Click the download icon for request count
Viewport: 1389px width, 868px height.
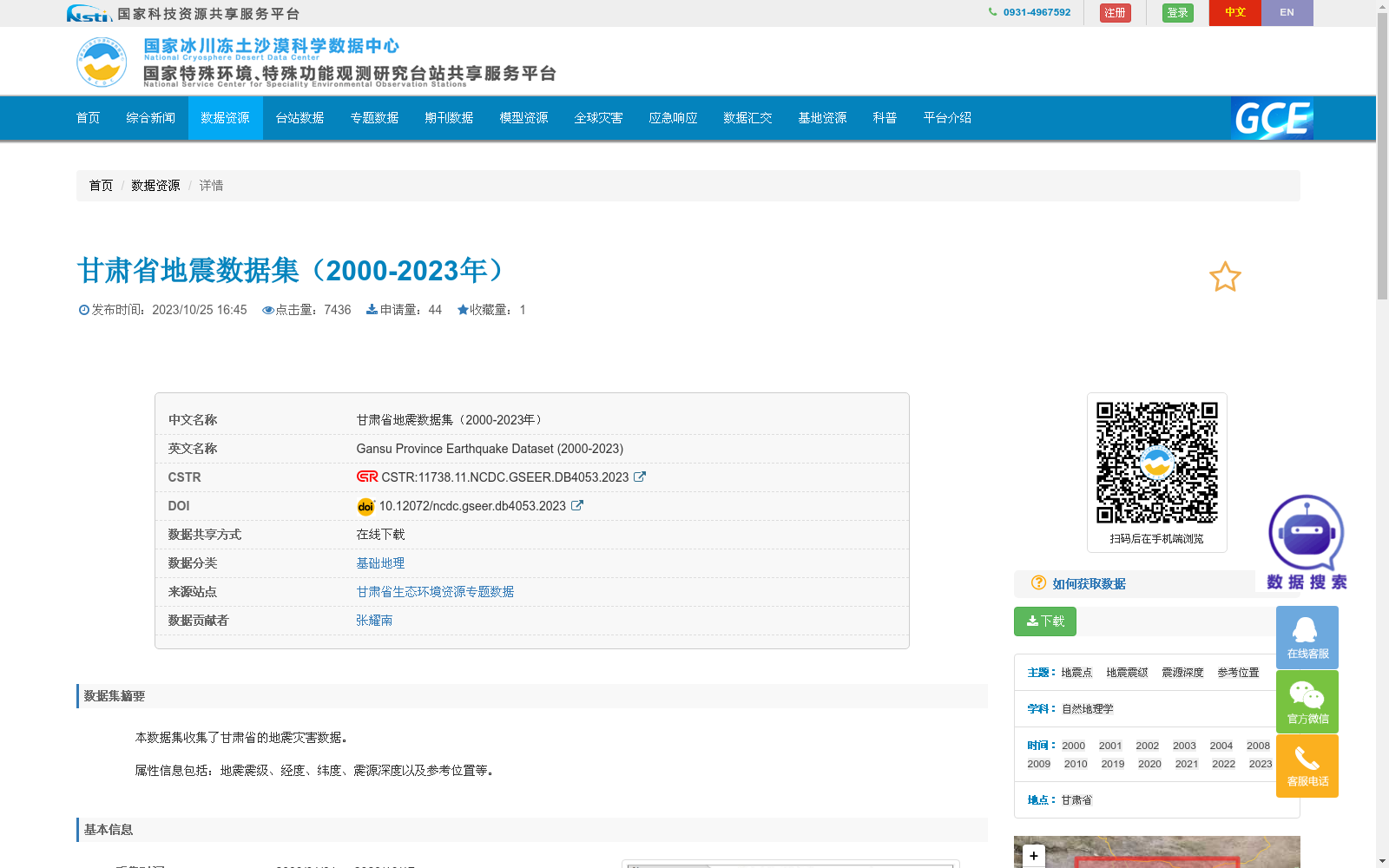click(372, 309)
